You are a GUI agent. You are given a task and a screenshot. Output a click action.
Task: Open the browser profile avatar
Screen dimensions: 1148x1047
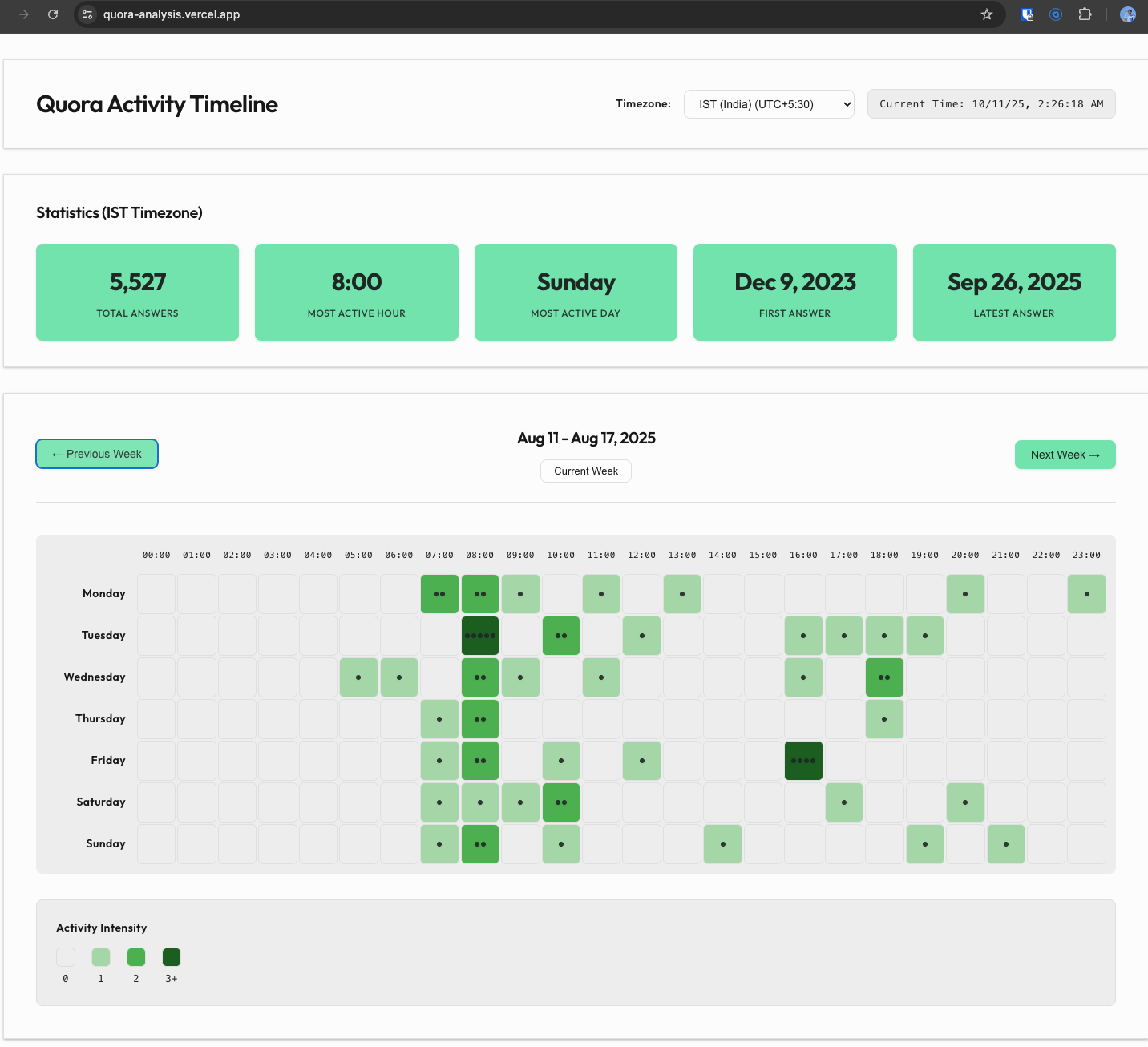1127,14
